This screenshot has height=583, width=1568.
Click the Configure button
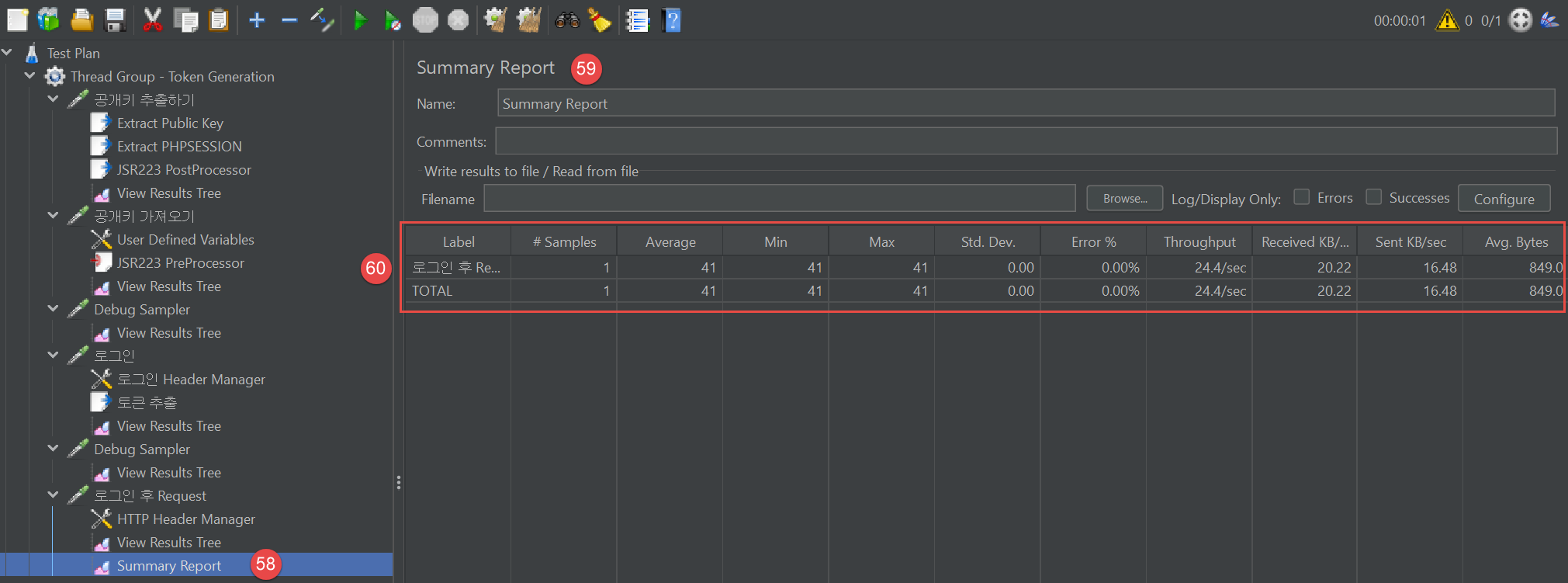tap(1504, 199)
